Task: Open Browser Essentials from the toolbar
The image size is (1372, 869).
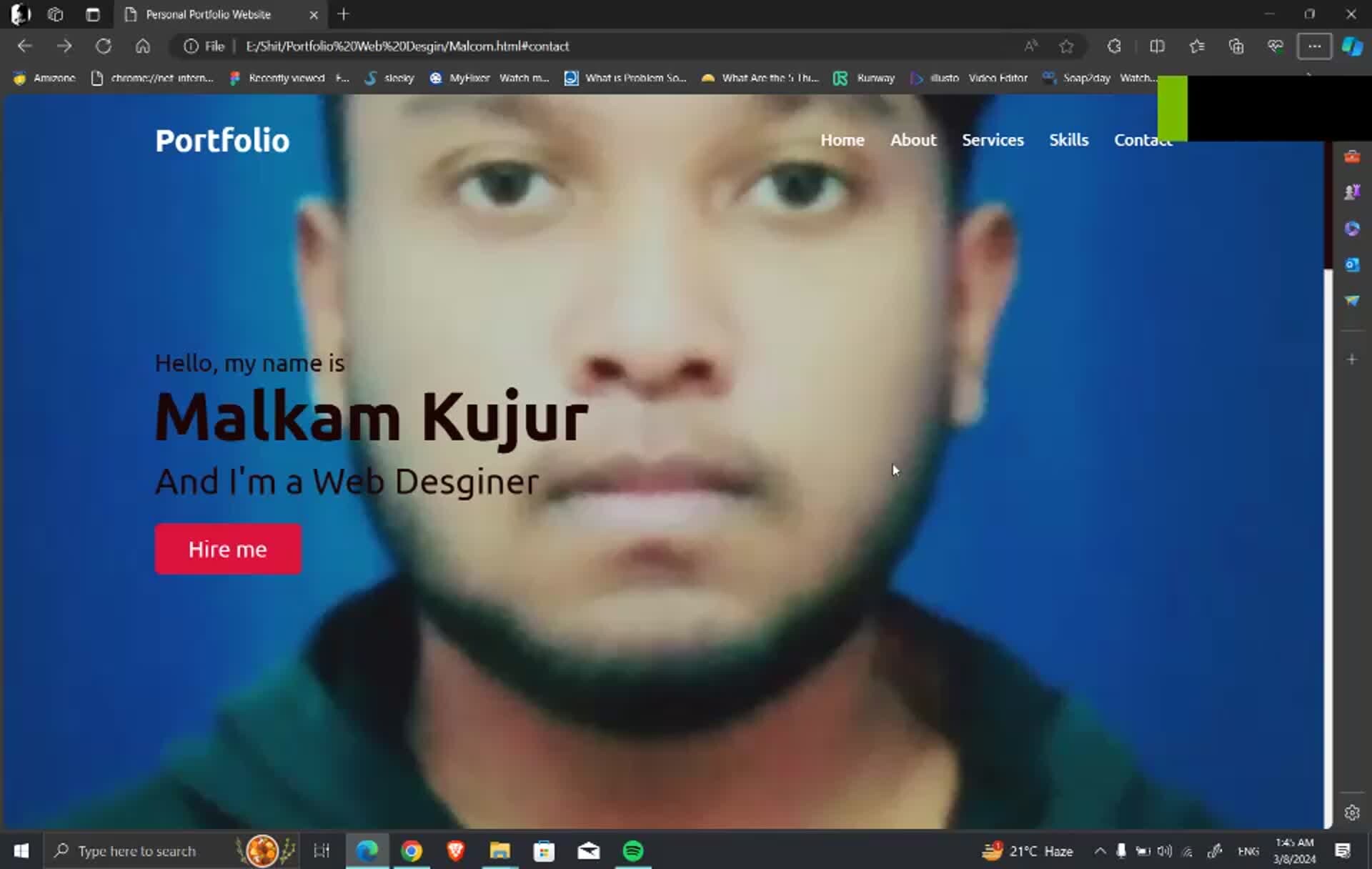Action: coord(1276,46)
